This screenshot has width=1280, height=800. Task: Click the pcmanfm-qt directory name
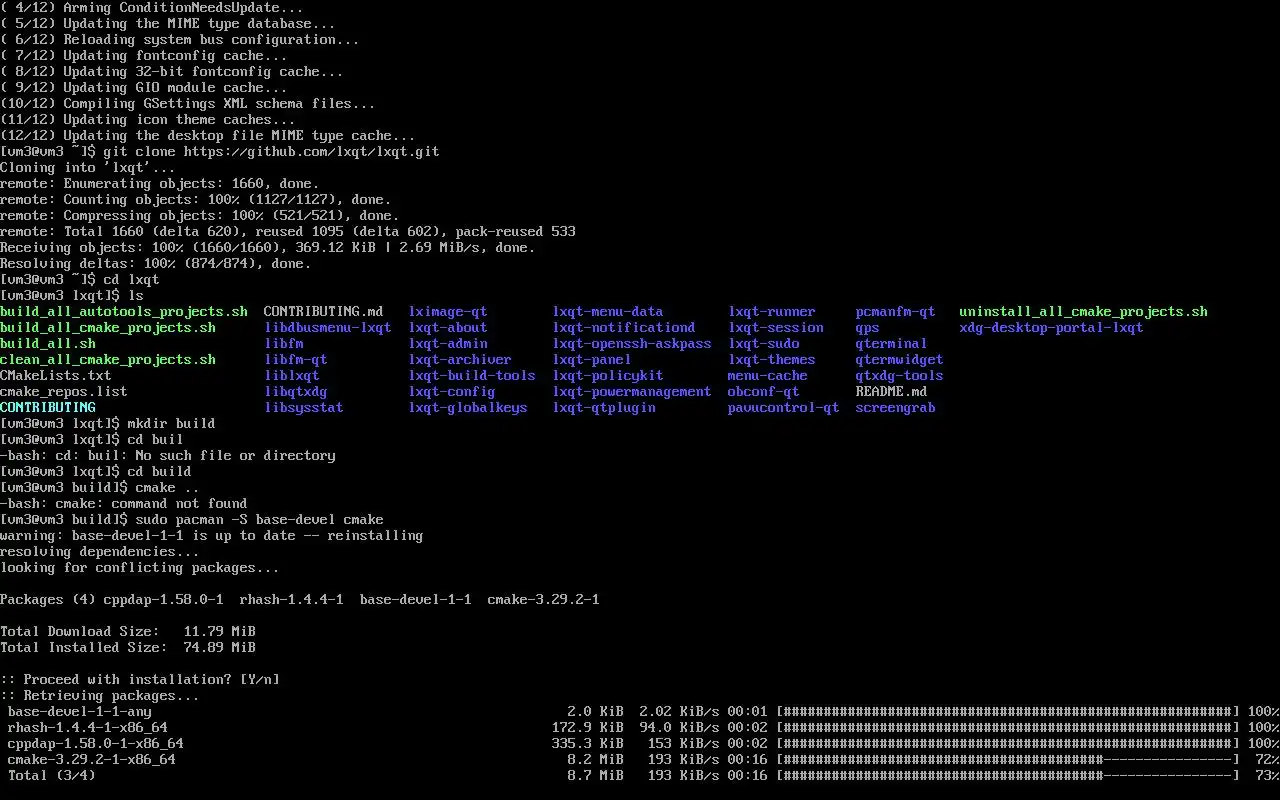pos(896,312)
